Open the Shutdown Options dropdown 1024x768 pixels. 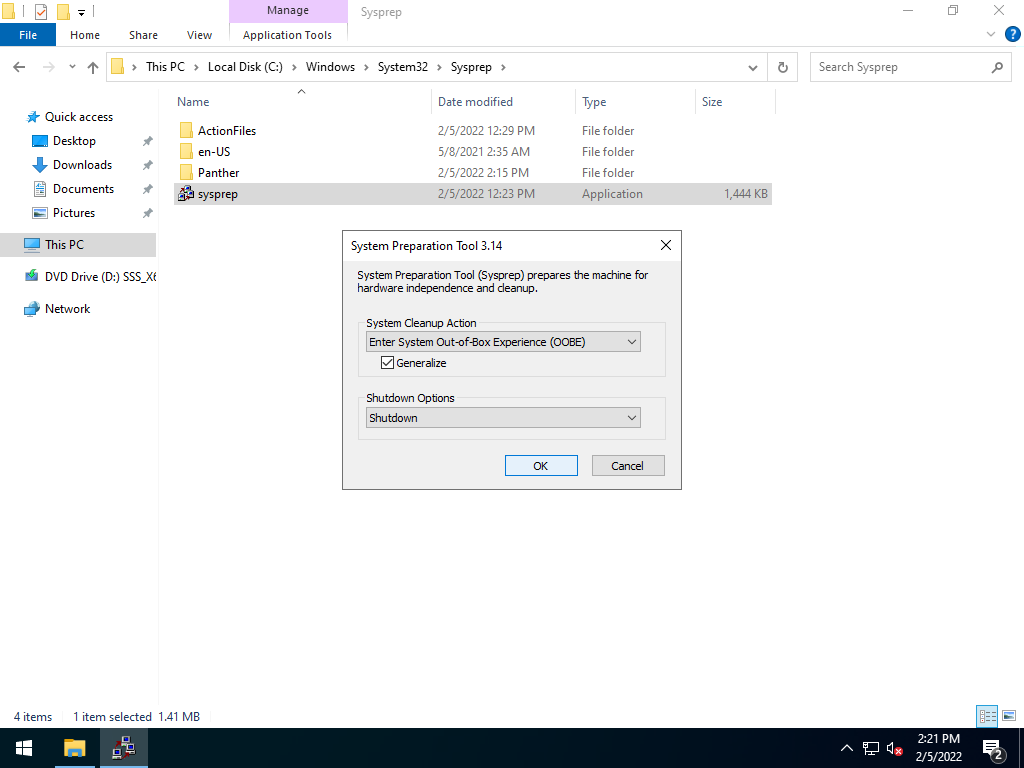tap(503, 418)
